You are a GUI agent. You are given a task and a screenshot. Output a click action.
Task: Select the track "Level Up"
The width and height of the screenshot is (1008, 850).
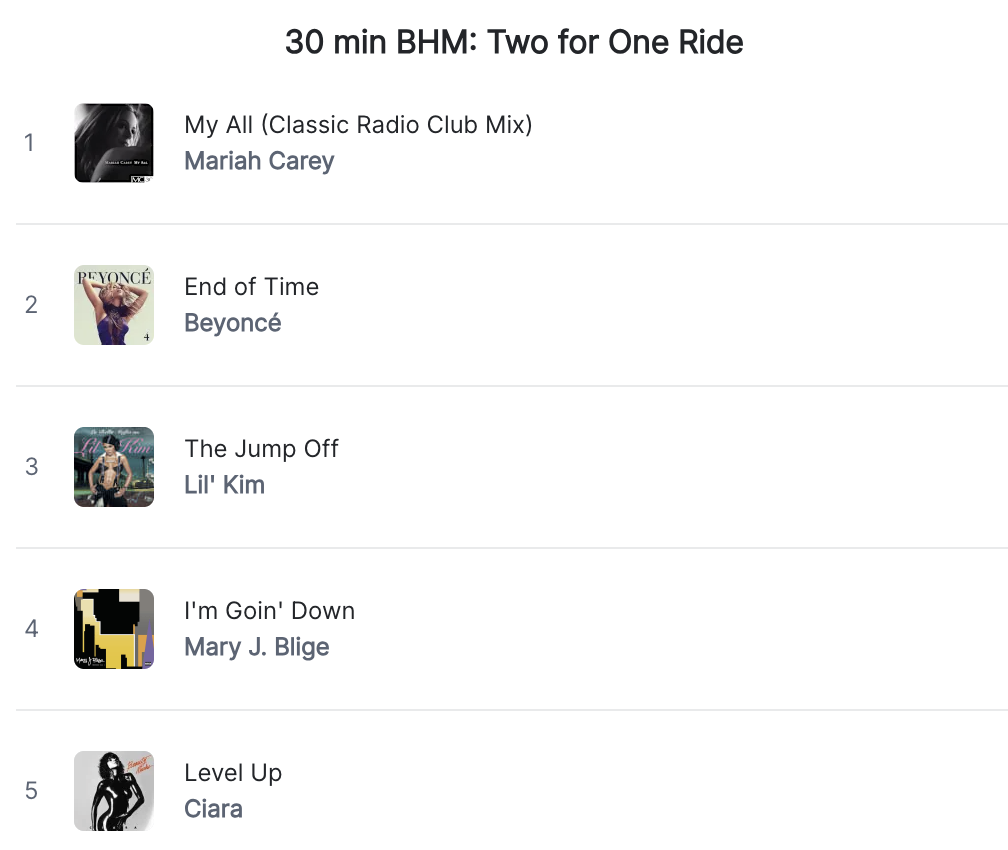233,772
